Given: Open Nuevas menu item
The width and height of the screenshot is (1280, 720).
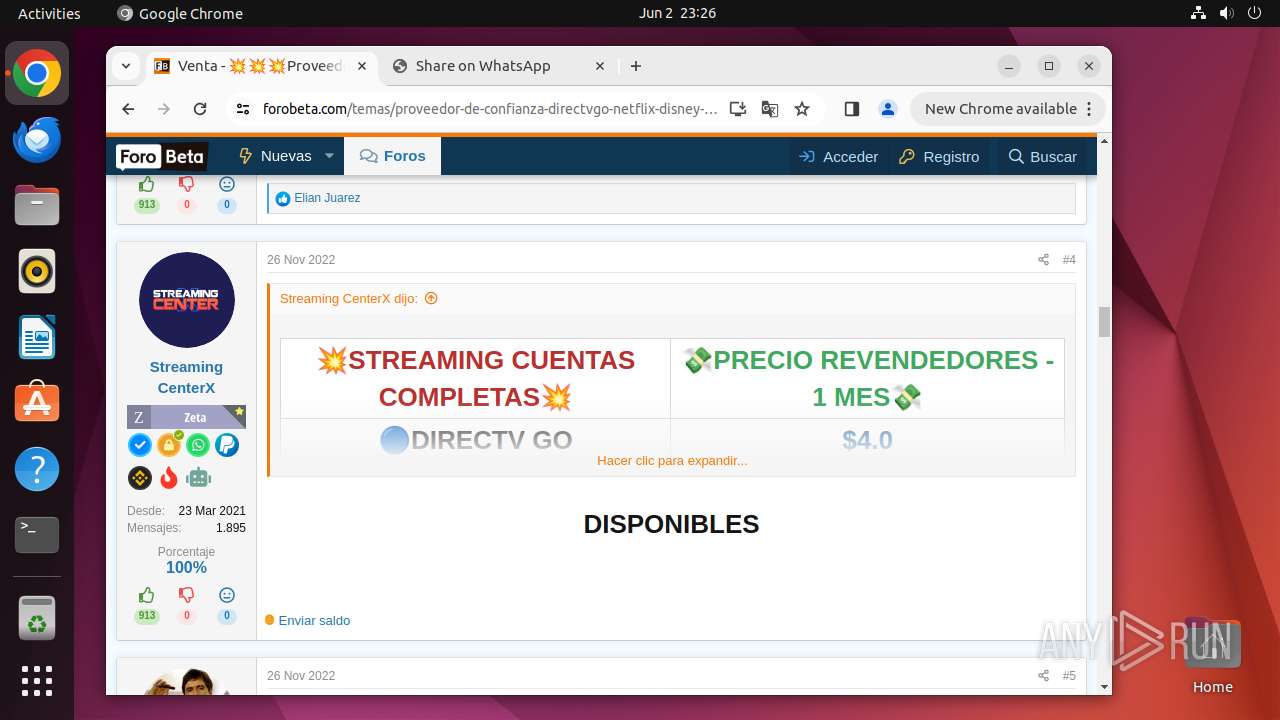Looking at the screenshot, I should tap(276, 156).
